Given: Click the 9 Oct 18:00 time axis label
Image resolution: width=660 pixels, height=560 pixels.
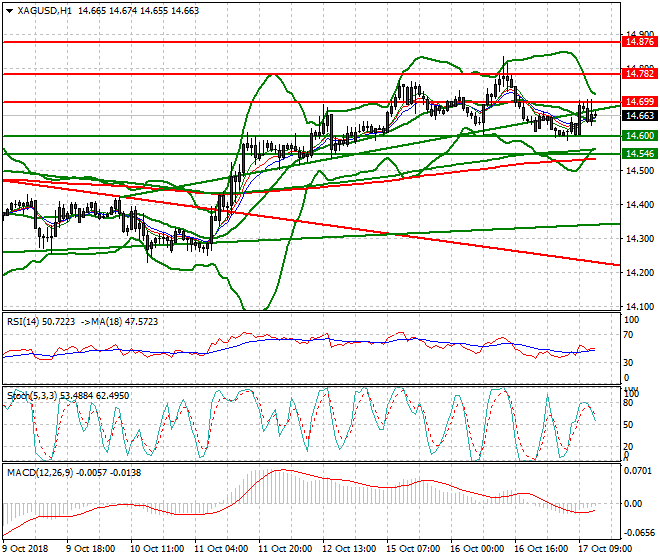Looking at the screenshot, I should 90,549.
